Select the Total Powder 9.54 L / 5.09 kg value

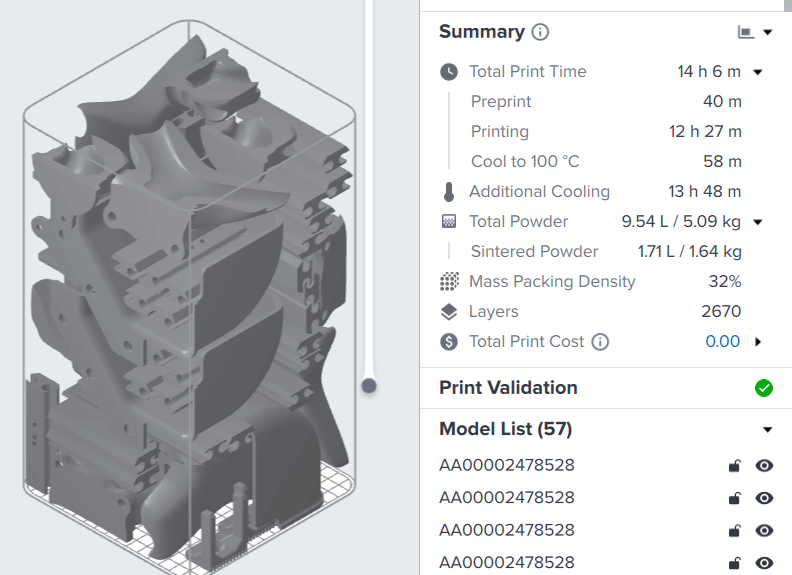681,221
